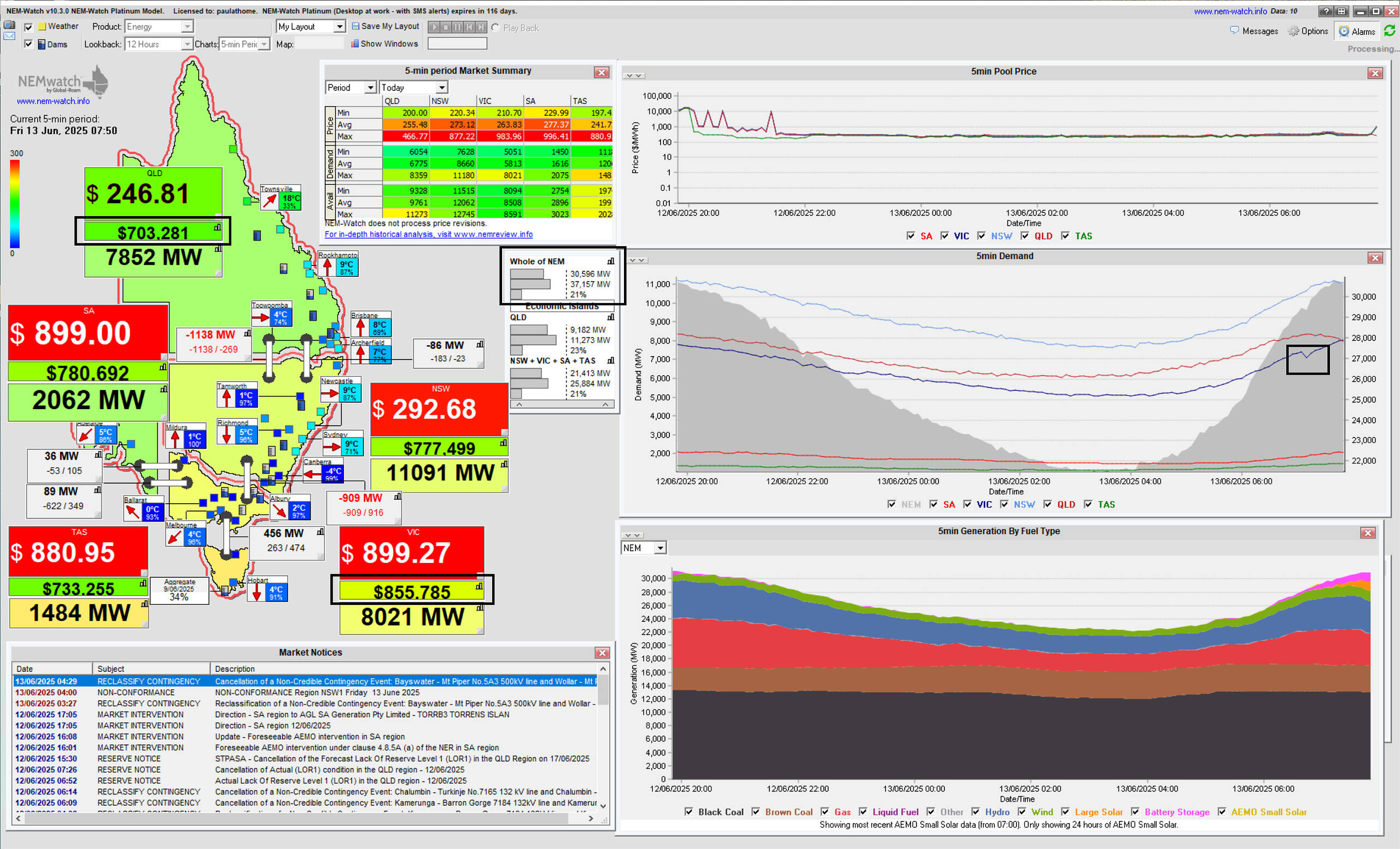Click the playback skip-to-start button
1400x849 pixels.
[469, 27]
